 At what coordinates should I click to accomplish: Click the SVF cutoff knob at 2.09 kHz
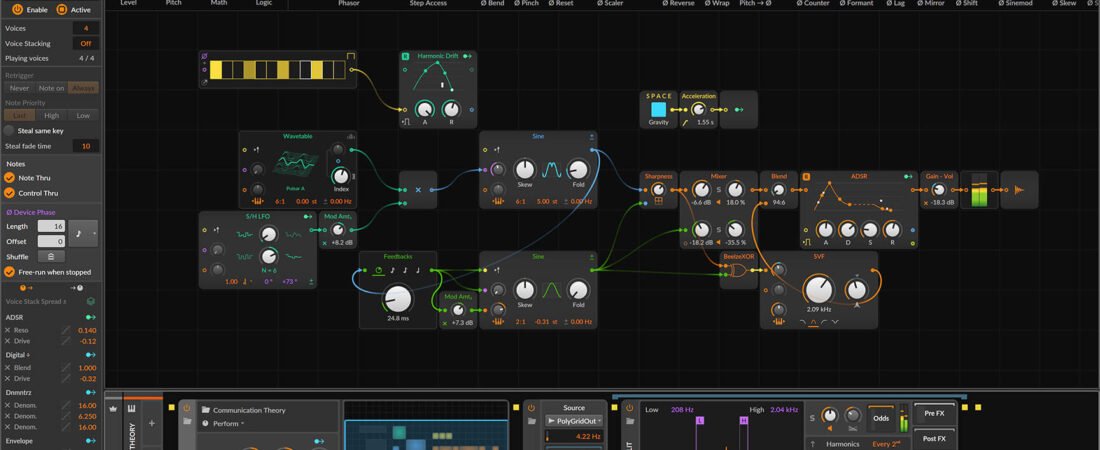[x=818, y=289]
